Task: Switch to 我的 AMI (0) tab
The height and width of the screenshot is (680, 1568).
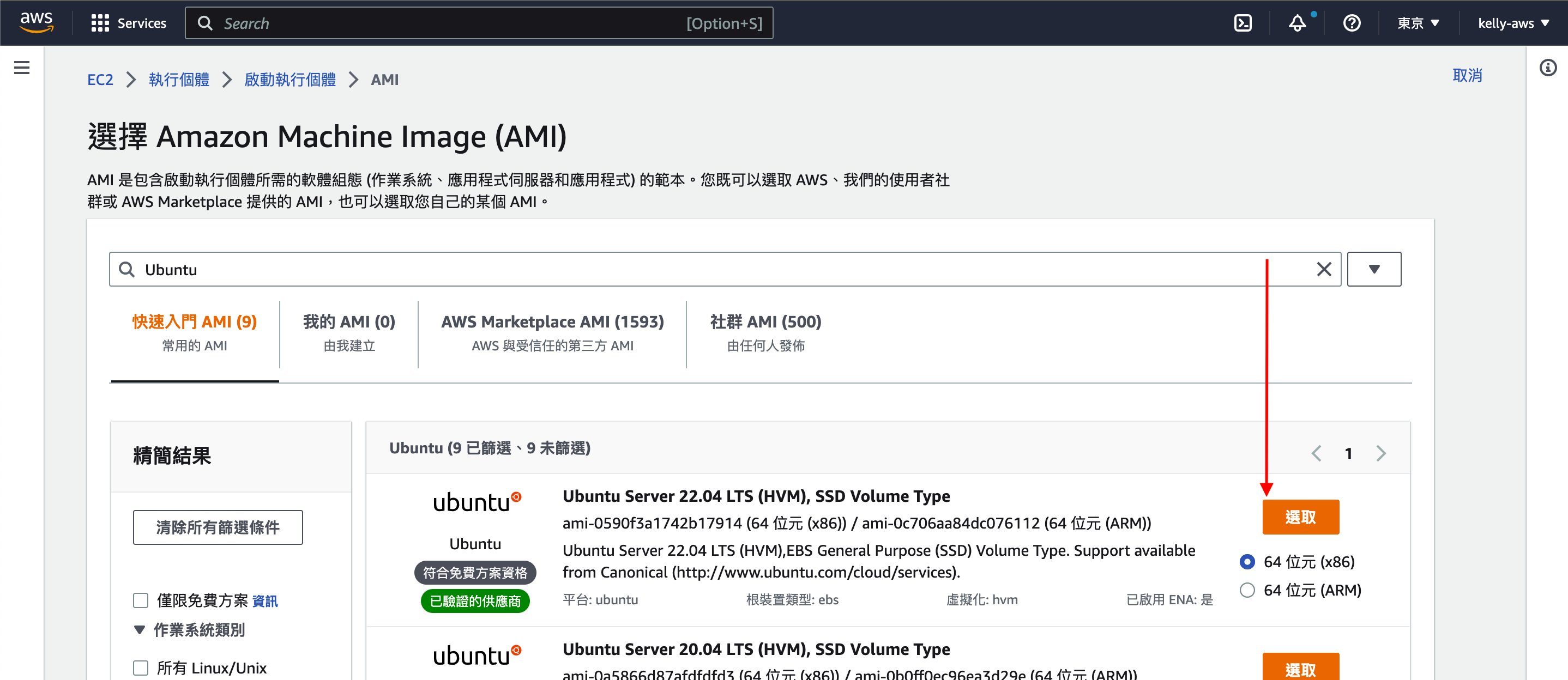Action: pos(349,333)
